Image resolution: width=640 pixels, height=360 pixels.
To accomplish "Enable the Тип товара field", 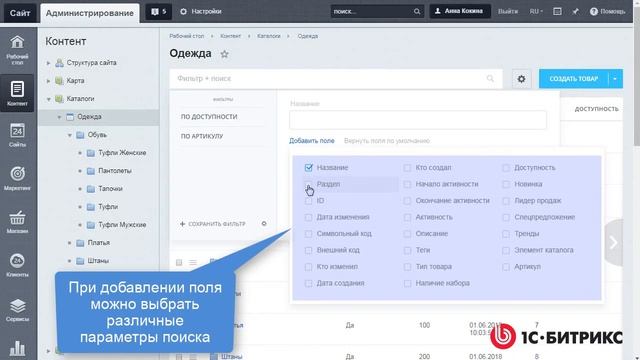I will tap(407, 267).
